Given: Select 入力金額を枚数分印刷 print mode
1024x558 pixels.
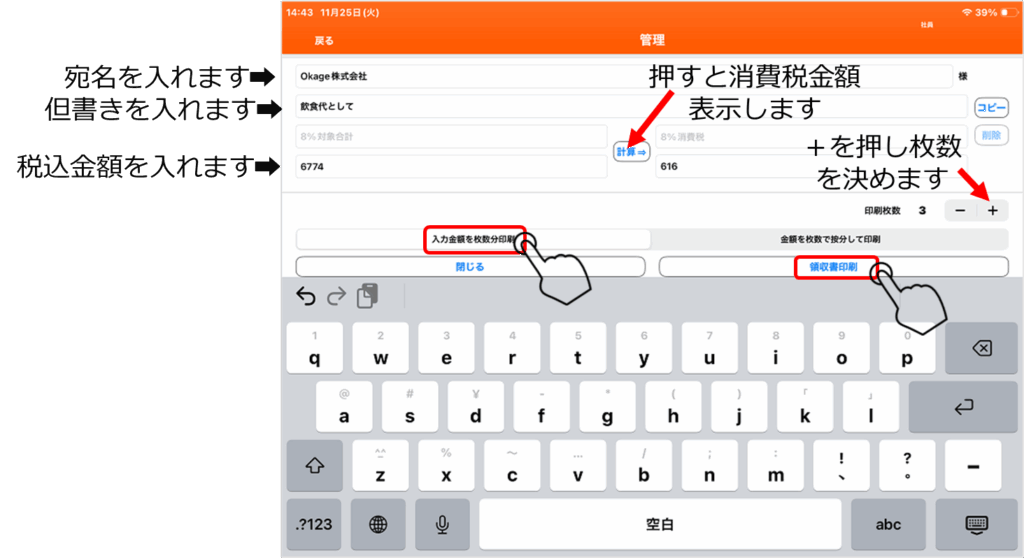Looking at the screenshot, I should pyautogui.click(x=473, y=240).
